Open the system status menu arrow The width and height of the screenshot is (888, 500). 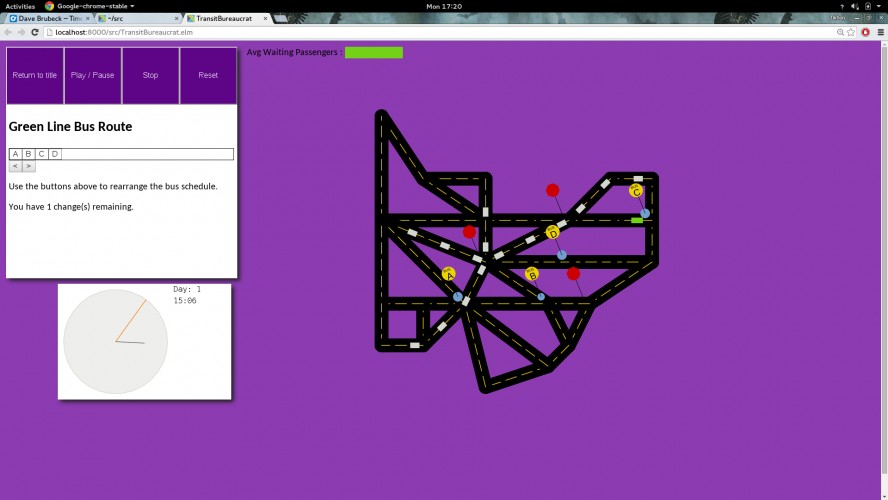(x=878, y=6)
